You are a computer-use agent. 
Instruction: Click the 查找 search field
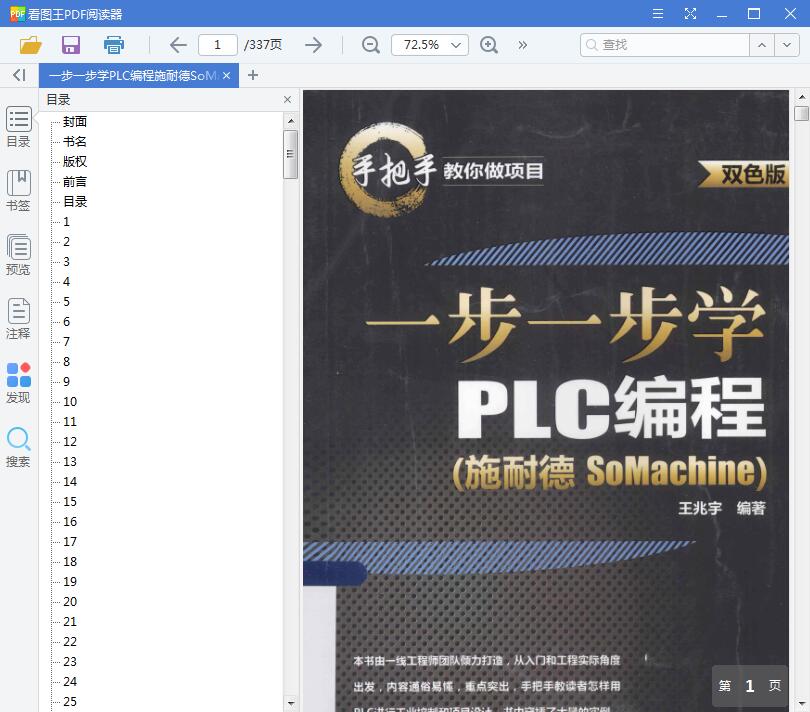click(x=664, y=45)
